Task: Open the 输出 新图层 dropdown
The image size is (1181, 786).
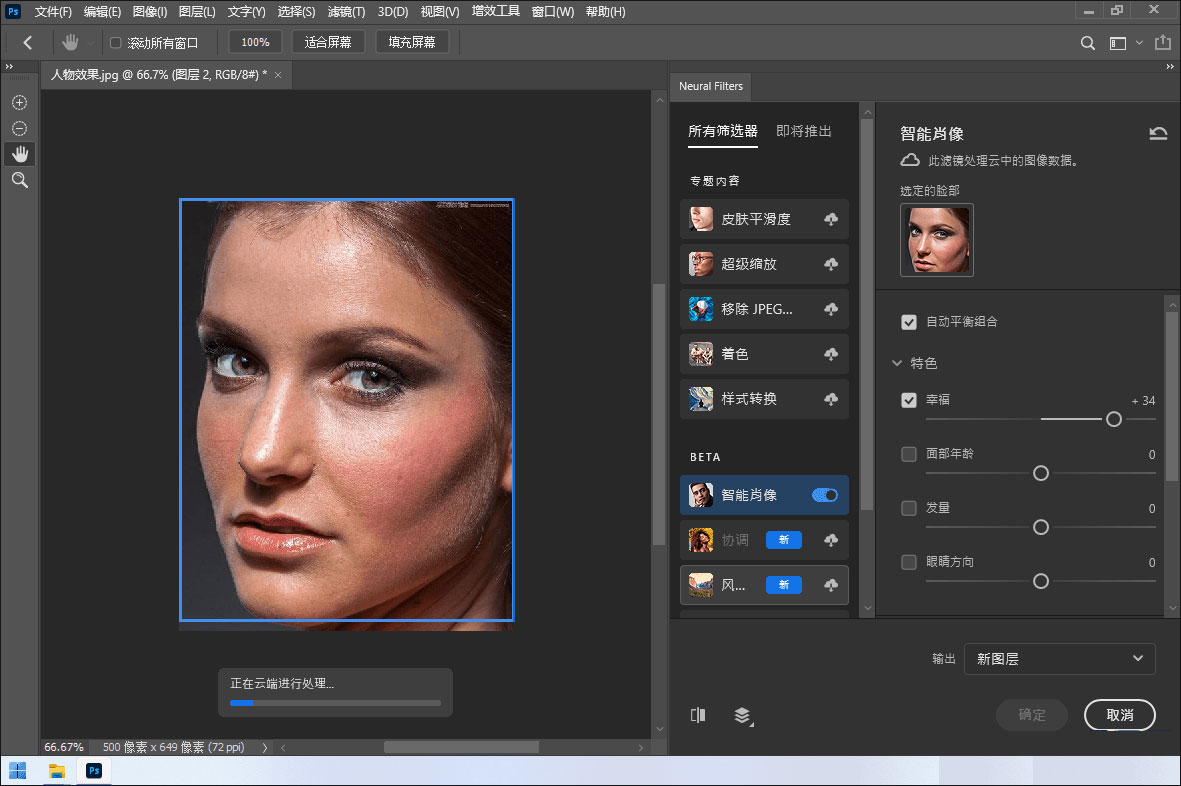Action: click(x=1059, y=659)
